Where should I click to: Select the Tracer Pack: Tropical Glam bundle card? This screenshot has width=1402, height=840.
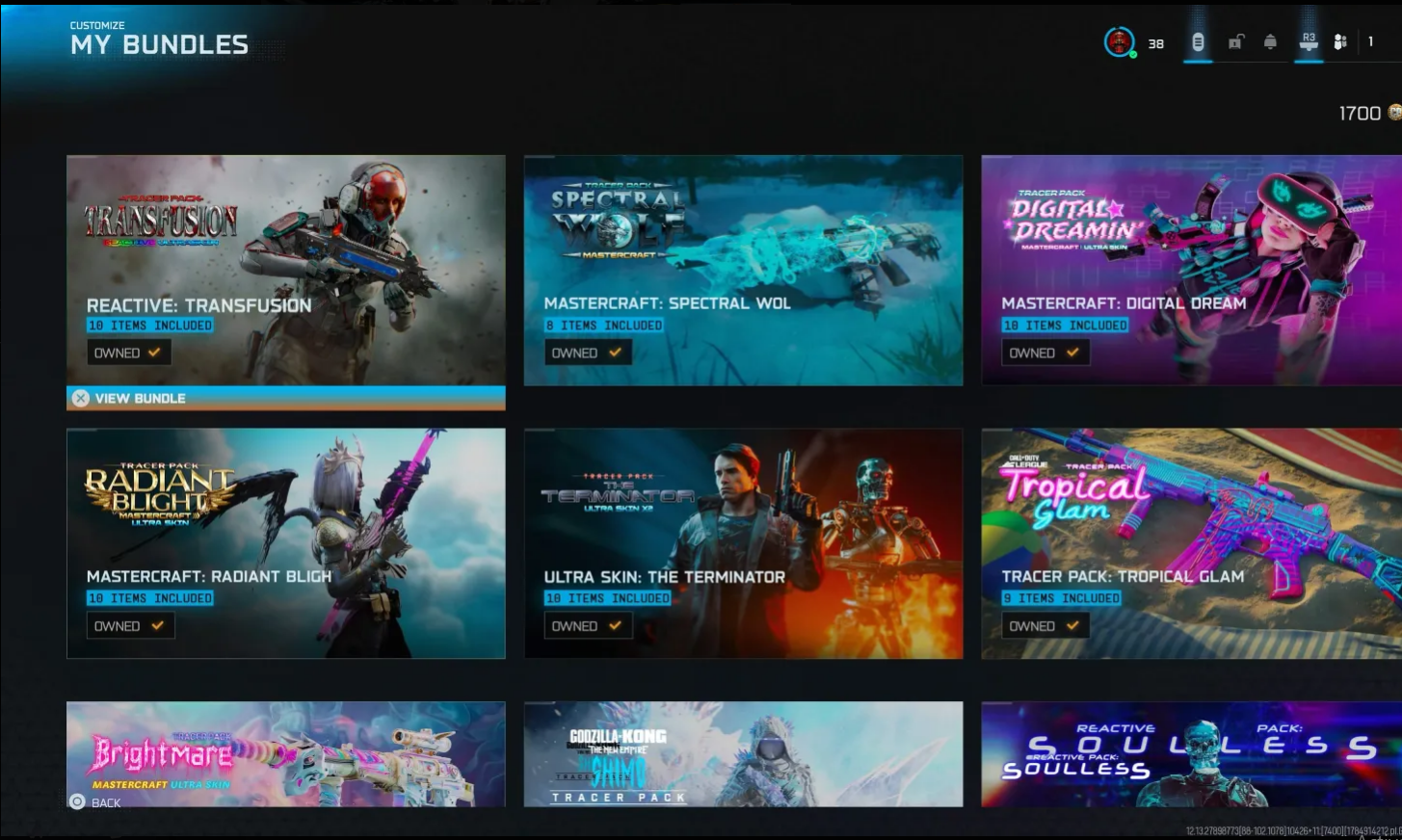1192,543
